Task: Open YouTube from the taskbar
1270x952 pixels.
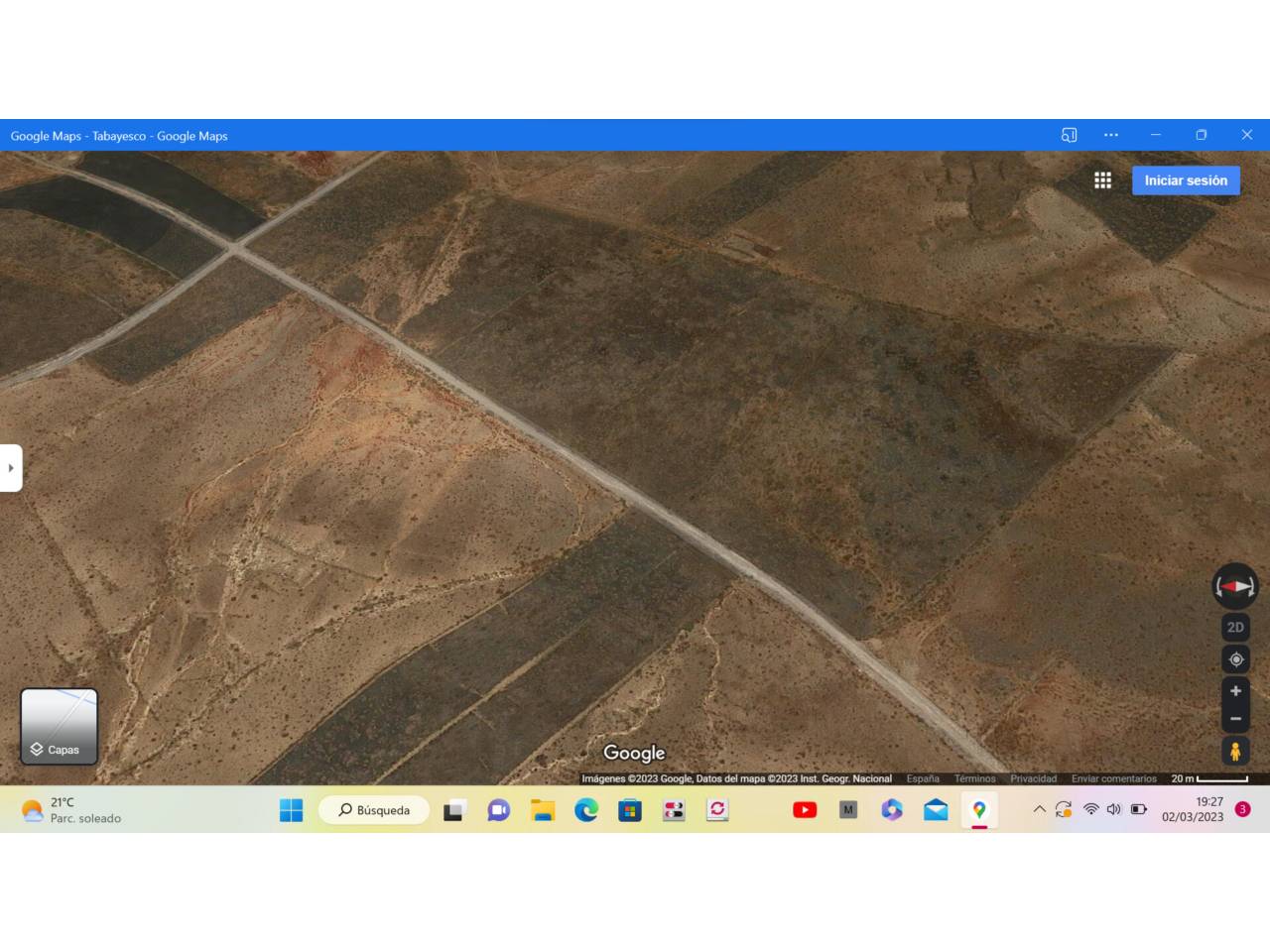Action: pyautogui.click(x=805, y=810)
